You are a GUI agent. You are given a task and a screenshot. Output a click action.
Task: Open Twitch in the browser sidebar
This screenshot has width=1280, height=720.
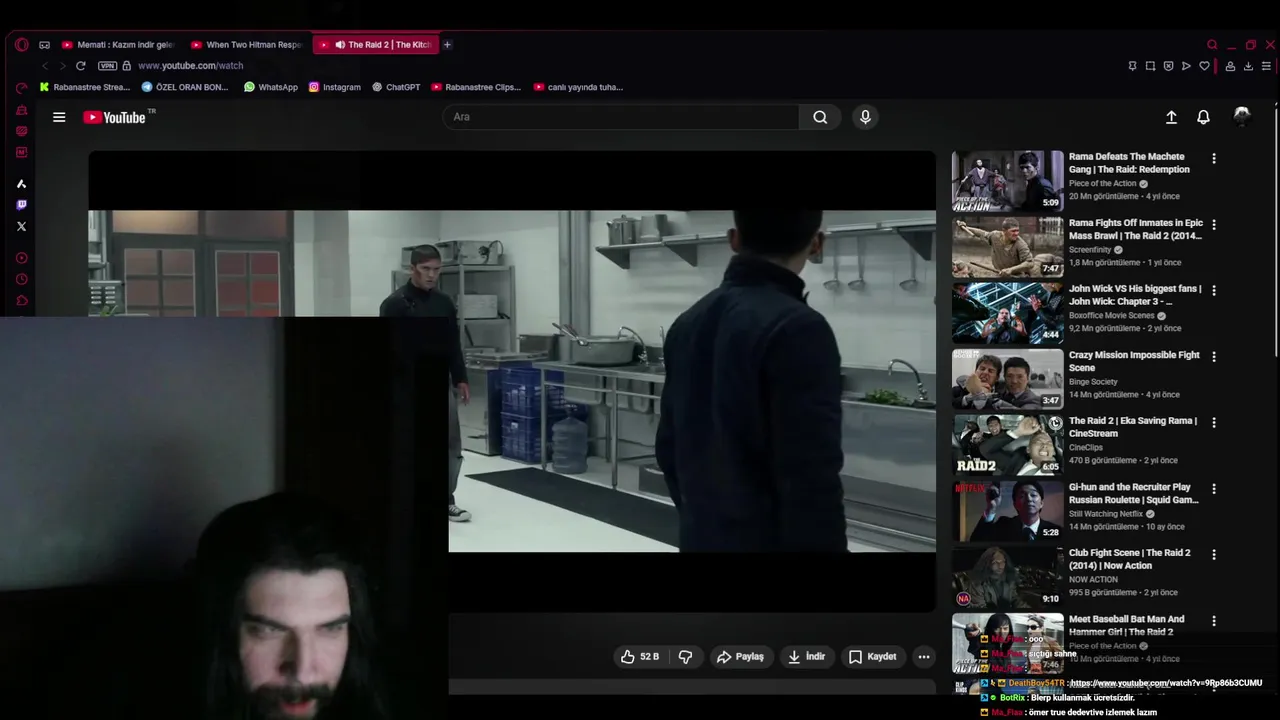pyautogui.click(x=21, y=205)
